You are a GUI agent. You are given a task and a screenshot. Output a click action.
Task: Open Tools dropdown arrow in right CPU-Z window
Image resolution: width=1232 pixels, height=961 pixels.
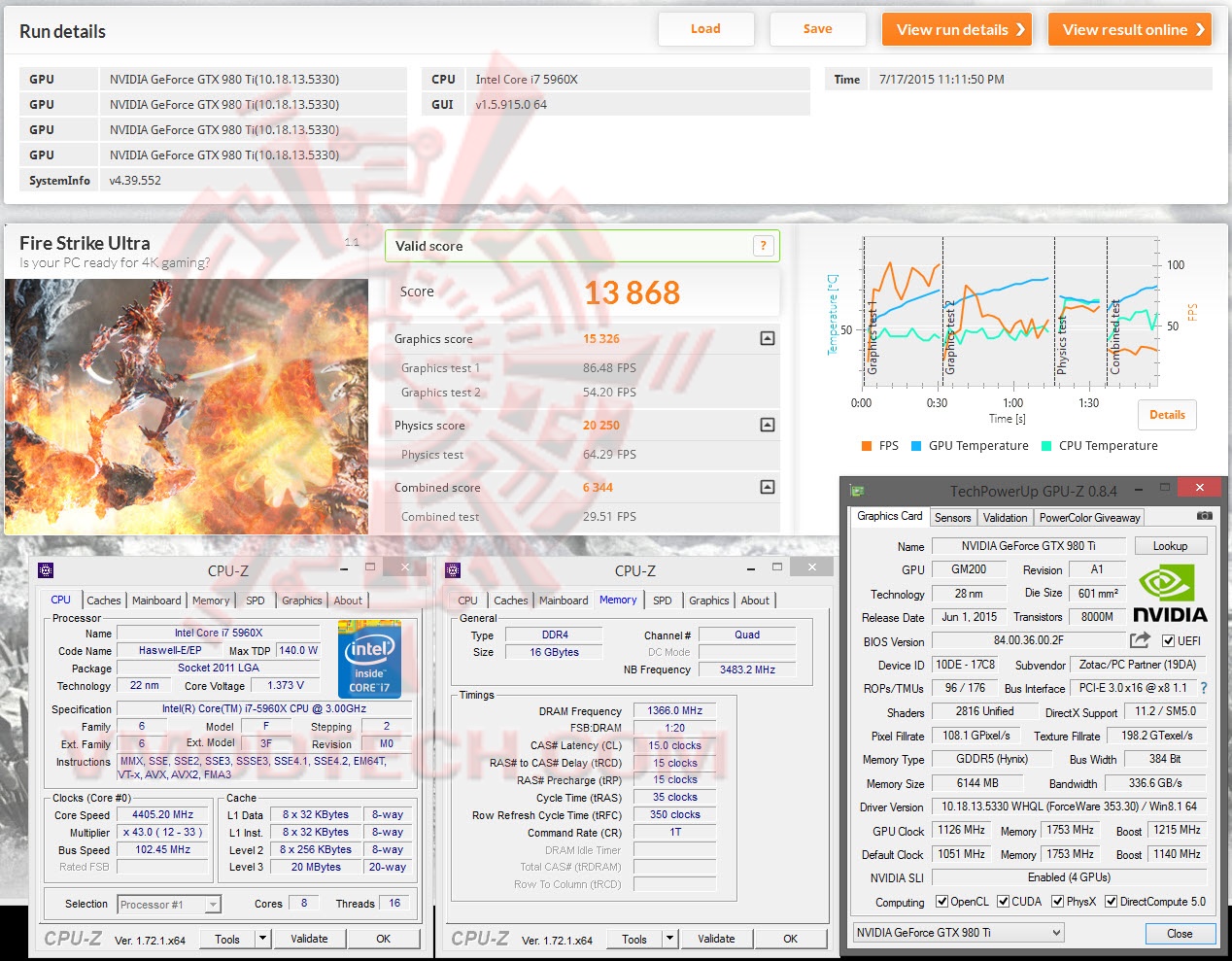pyautogui.click(x=669, y=939)
